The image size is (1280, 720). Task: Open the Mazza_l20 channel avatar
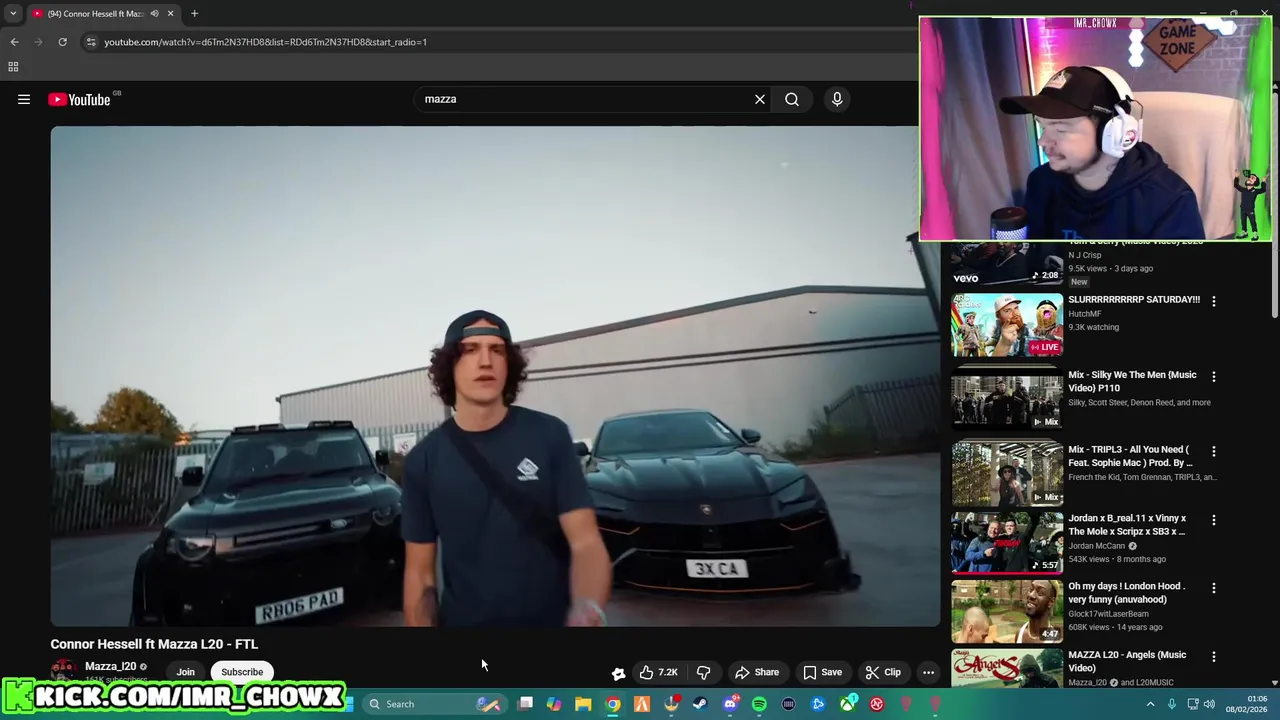click(63, 672)
